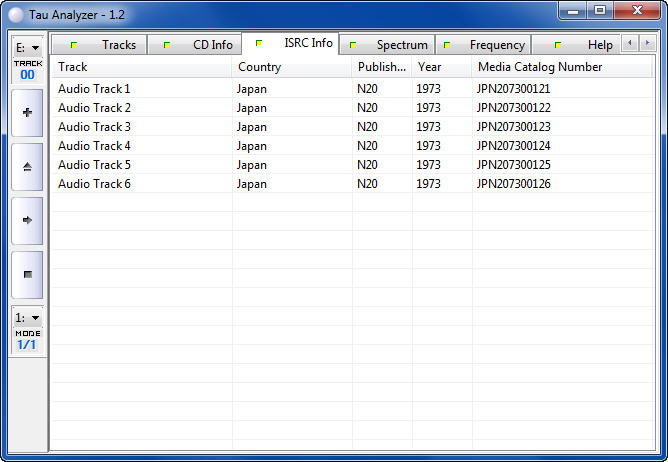Switch to the Spectrum tab

(x=389, y=45)
